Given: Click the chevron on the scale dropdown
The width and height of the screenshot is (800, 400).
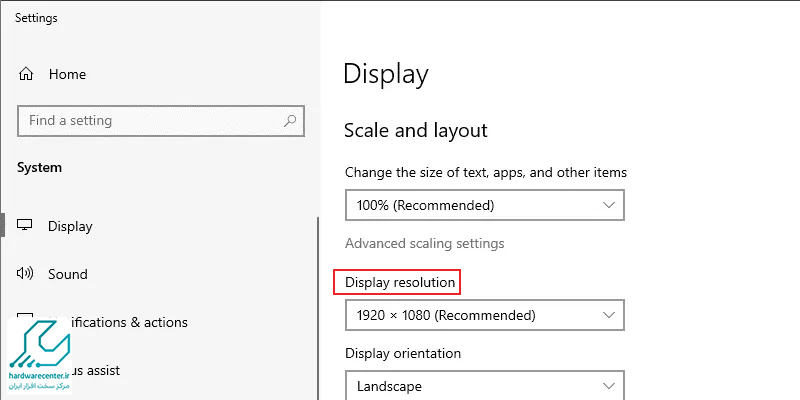Looking at the screenshot, I should (609, 206).
